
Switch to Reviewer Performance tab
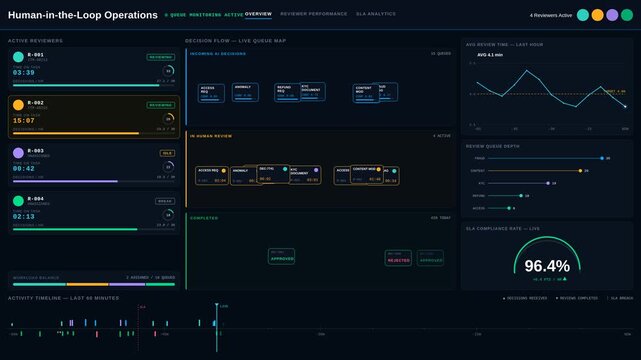pyautogui.click(x=314, y=14)
